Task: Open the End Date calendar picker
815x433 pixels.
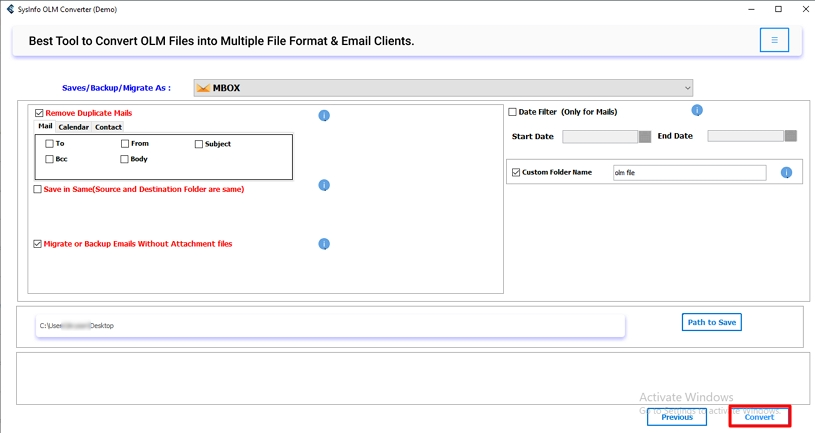Action: (790, 136)
